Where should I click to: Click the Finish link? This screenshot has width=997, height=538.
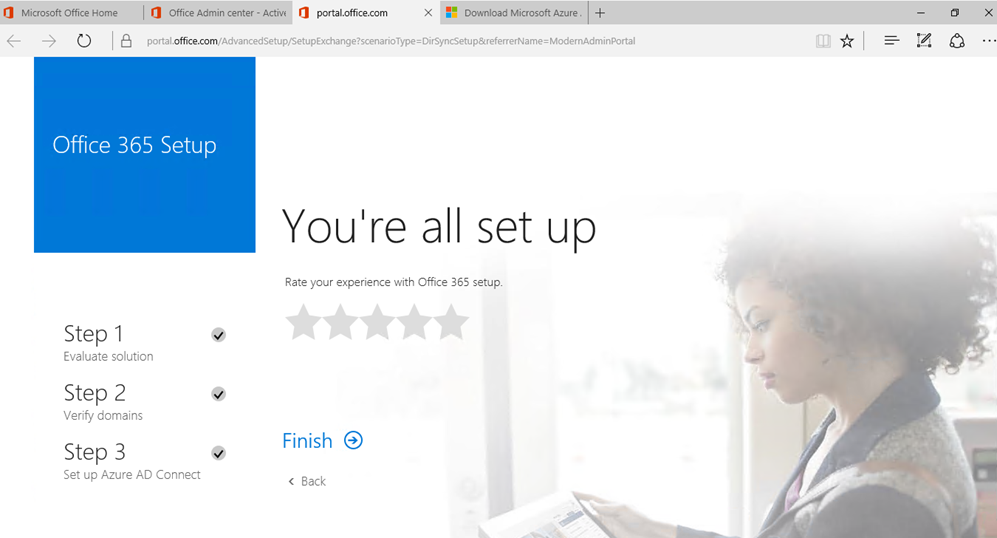(x=307, y=441)
